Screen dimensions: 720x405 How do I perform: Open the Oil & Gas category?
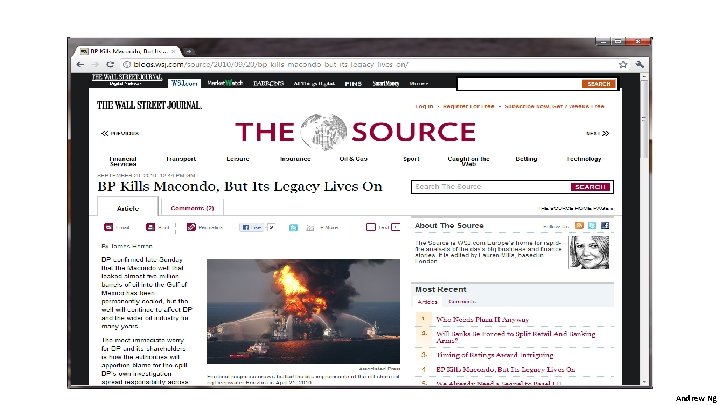[x=353, y=159]
